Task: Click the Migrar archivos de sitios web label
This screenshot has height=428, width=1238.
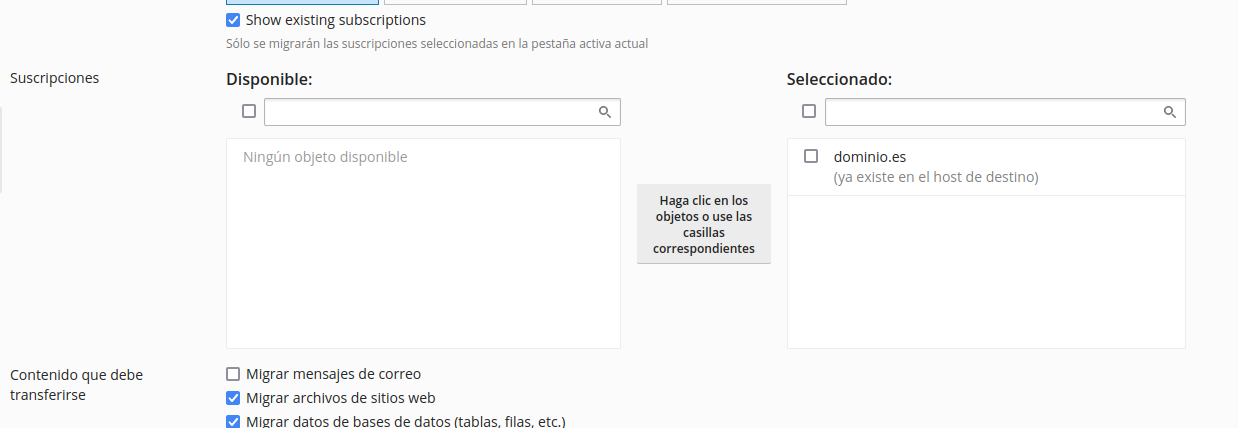Action: click(x=341, y=398)
